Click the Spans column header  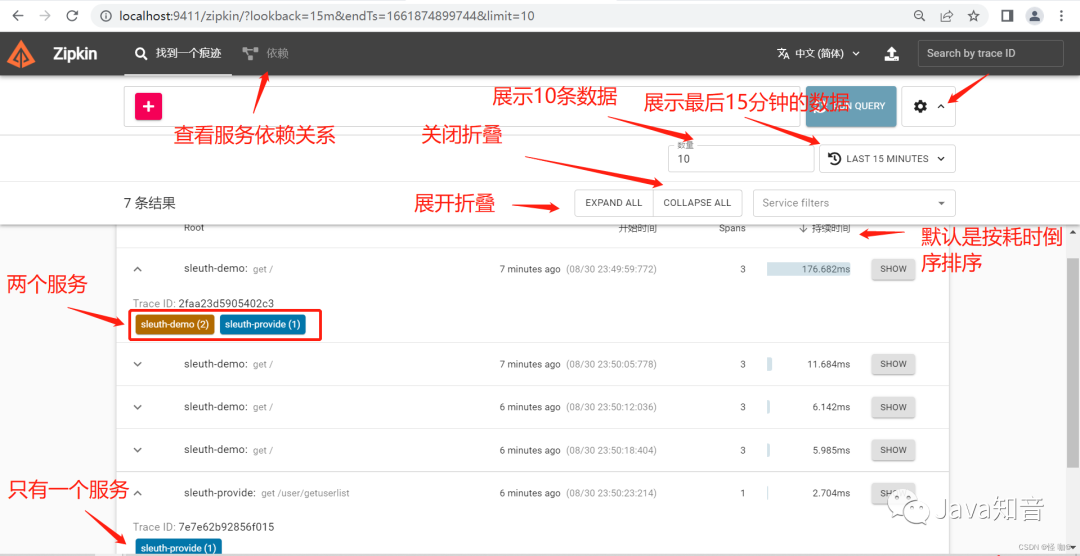(x=732, y=228)
